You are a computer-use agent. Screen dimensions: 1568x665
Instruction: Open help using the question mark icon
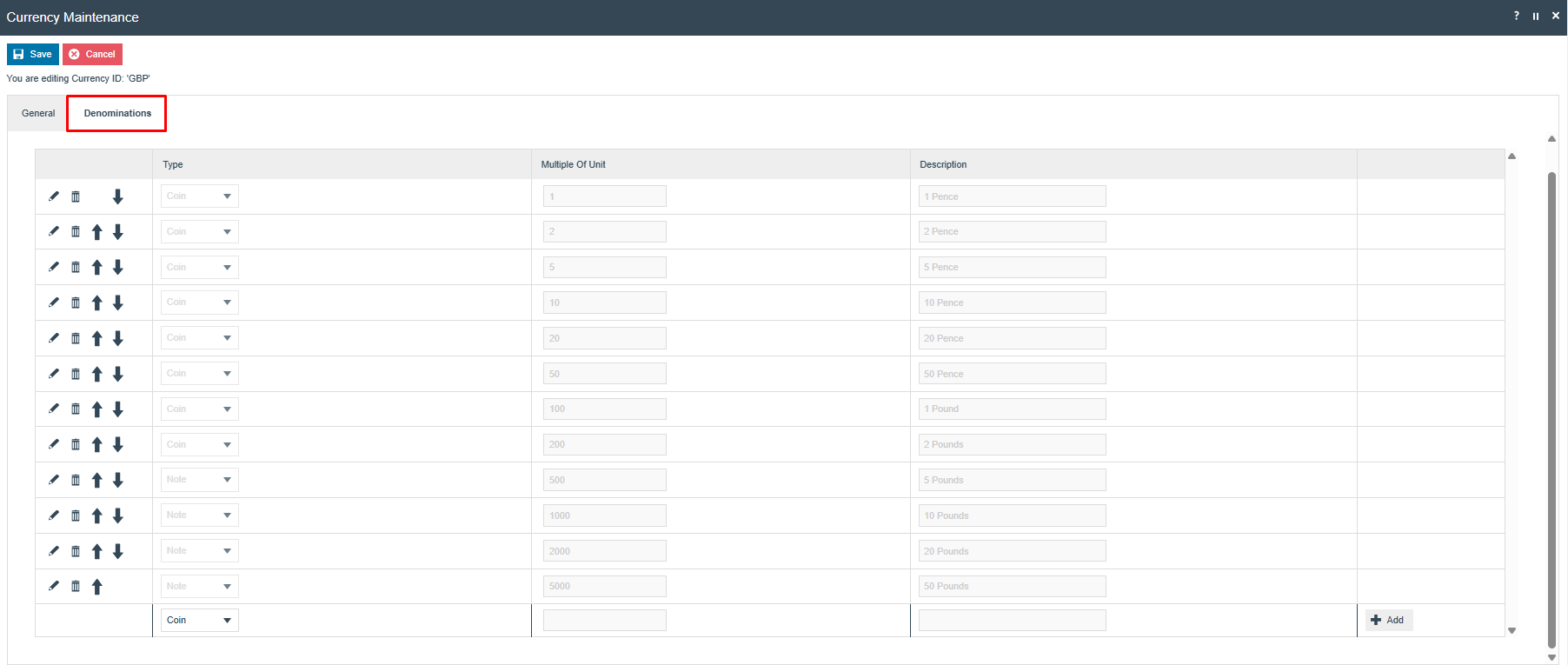click(x=1517, y=16)
